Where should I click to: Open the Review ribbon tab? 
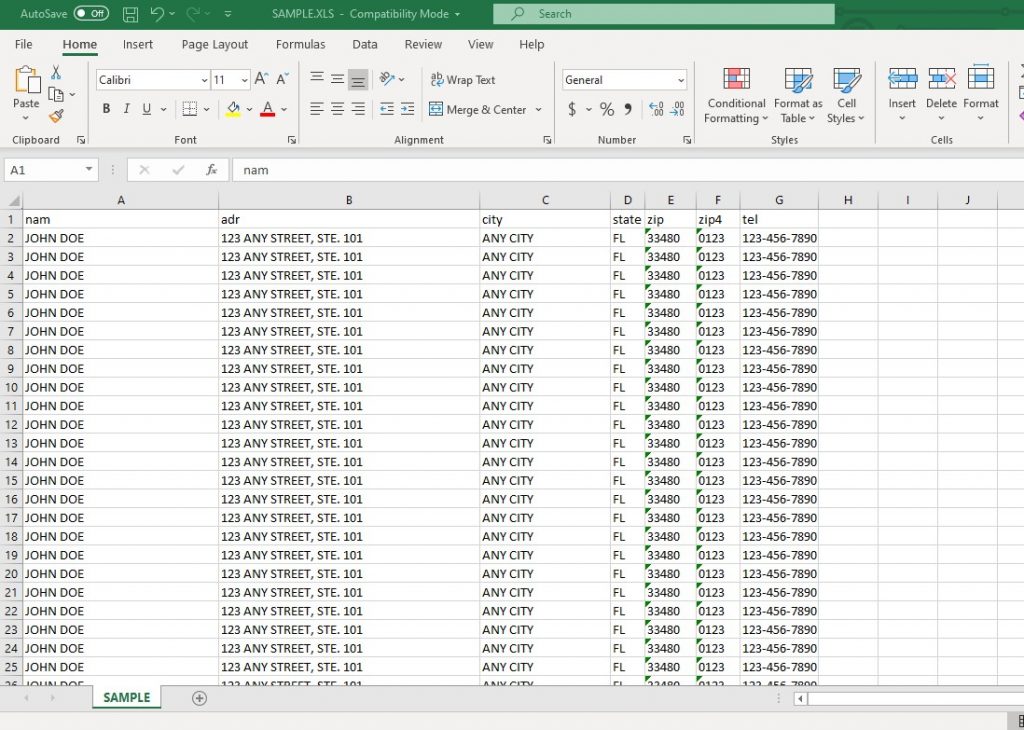(x=422, y=44)
